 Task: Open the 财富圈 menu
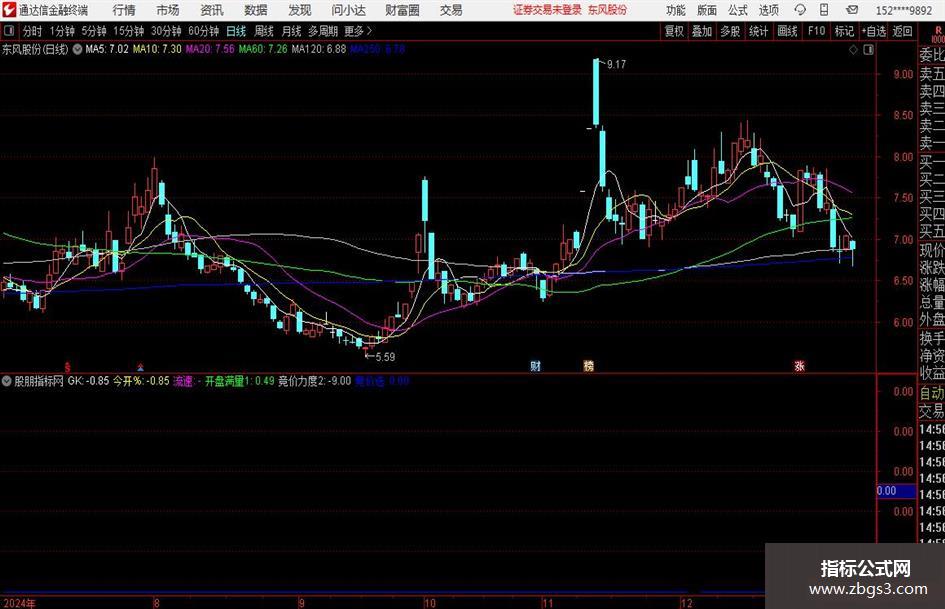(402, 10)
